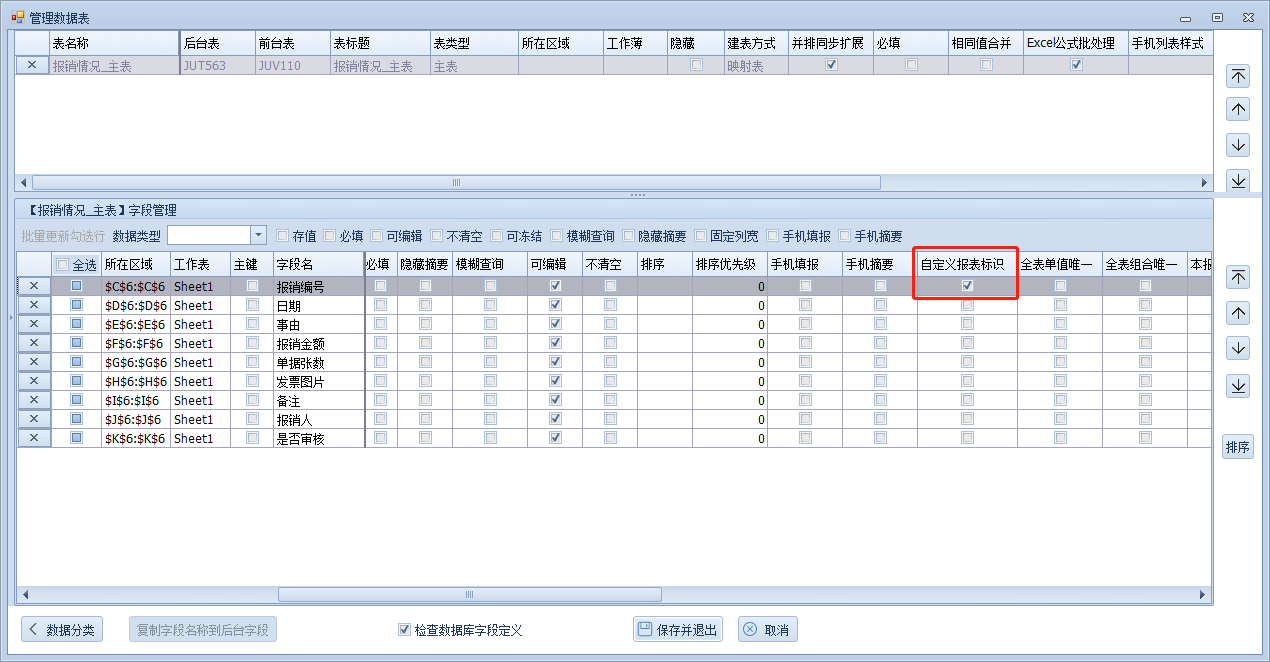Sort by 字段名 column header

(316, 264)
